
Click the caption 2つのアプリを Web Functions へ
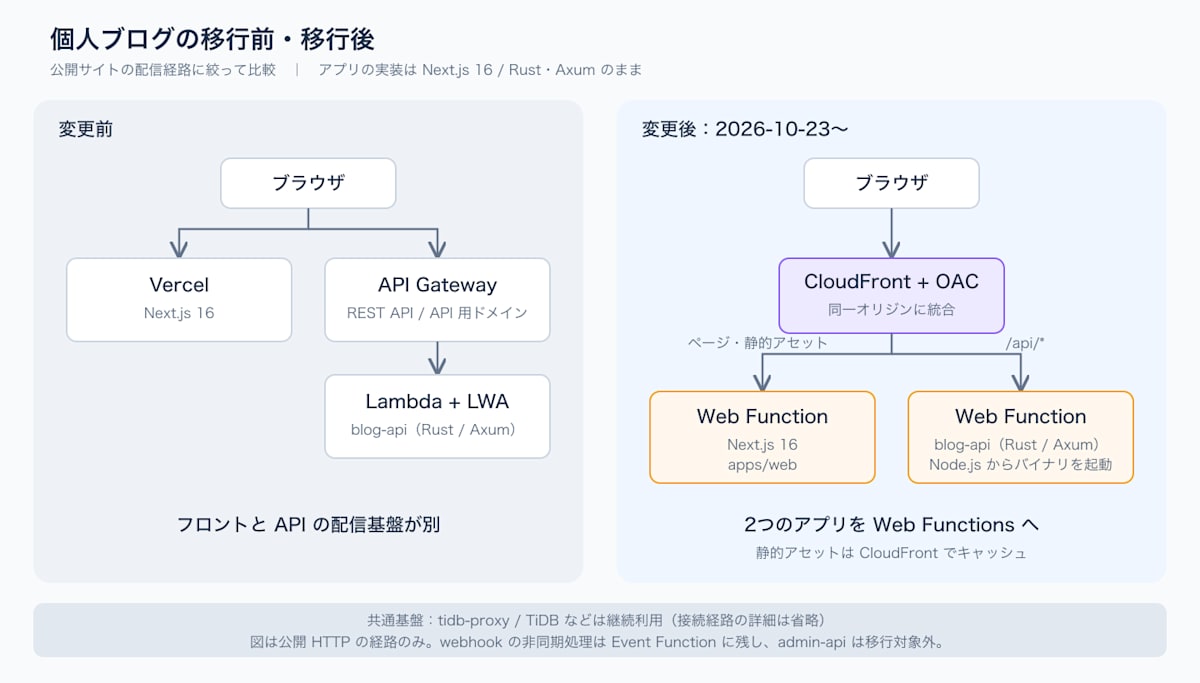(x=892, y=524)
